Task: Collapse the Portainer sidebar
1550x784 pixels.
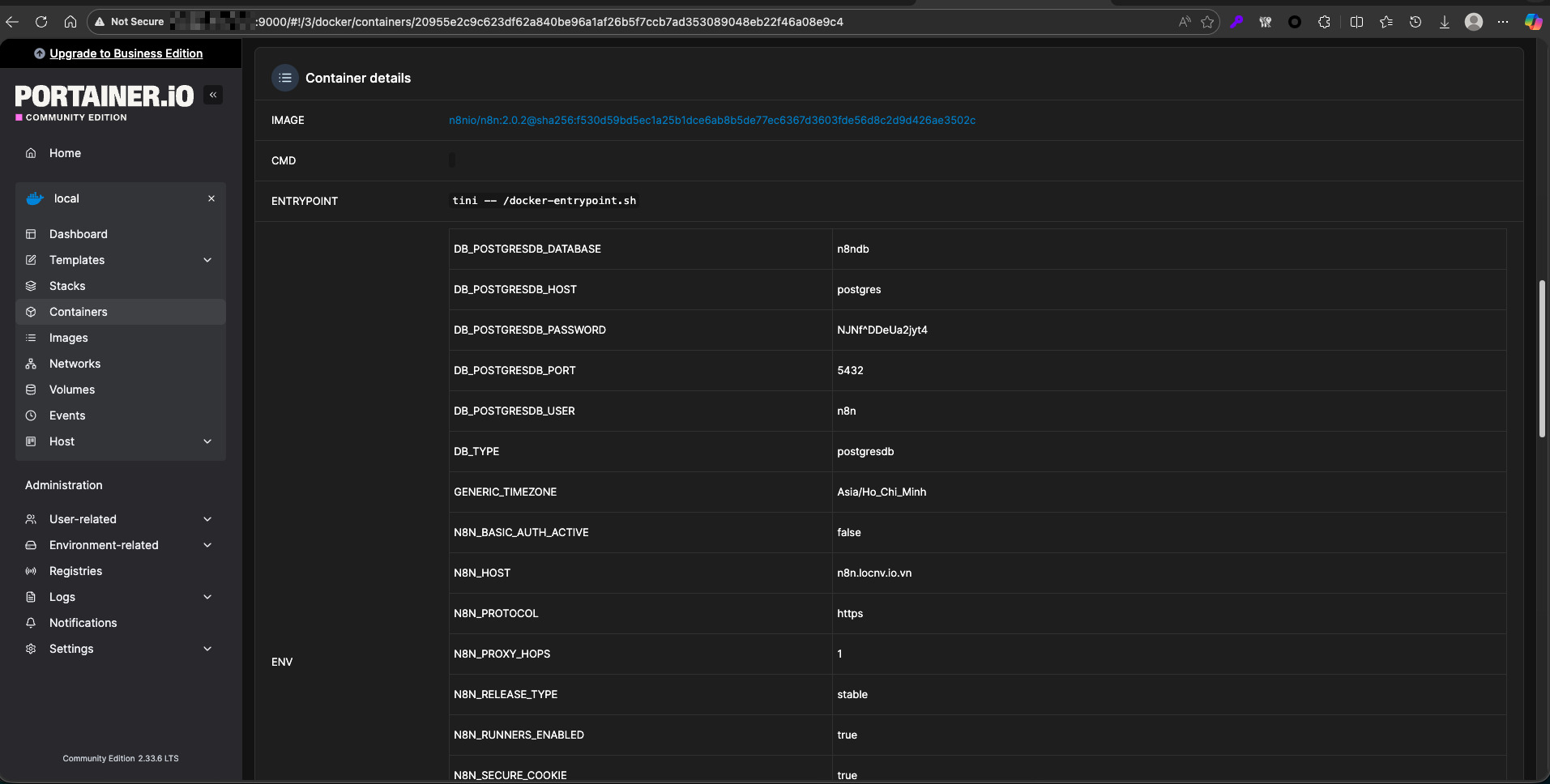Action: point(213,95)
